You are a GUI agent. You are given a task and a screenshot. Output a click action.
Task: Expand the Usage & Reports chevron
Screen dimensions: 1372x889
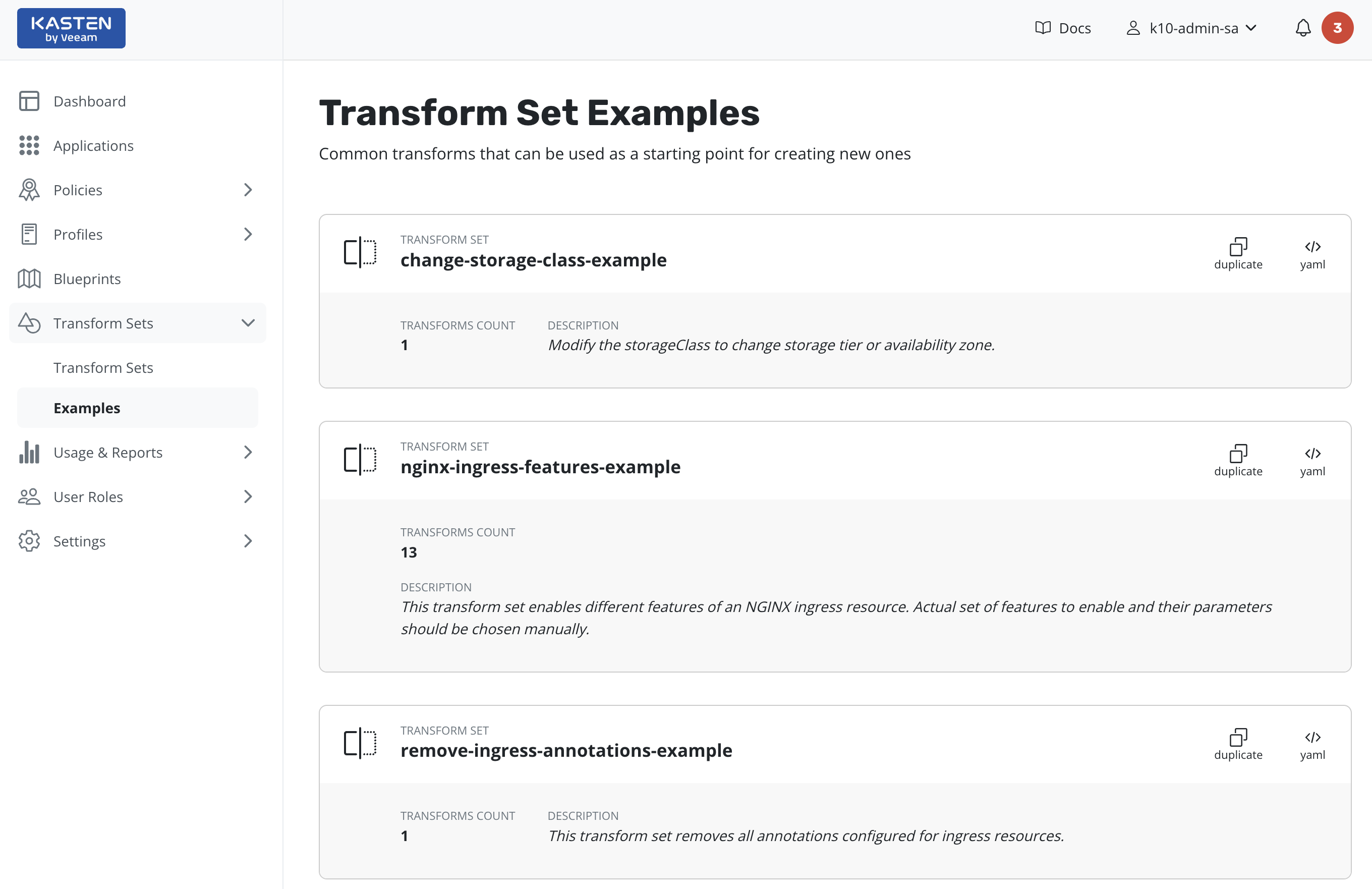coord(248,453)
